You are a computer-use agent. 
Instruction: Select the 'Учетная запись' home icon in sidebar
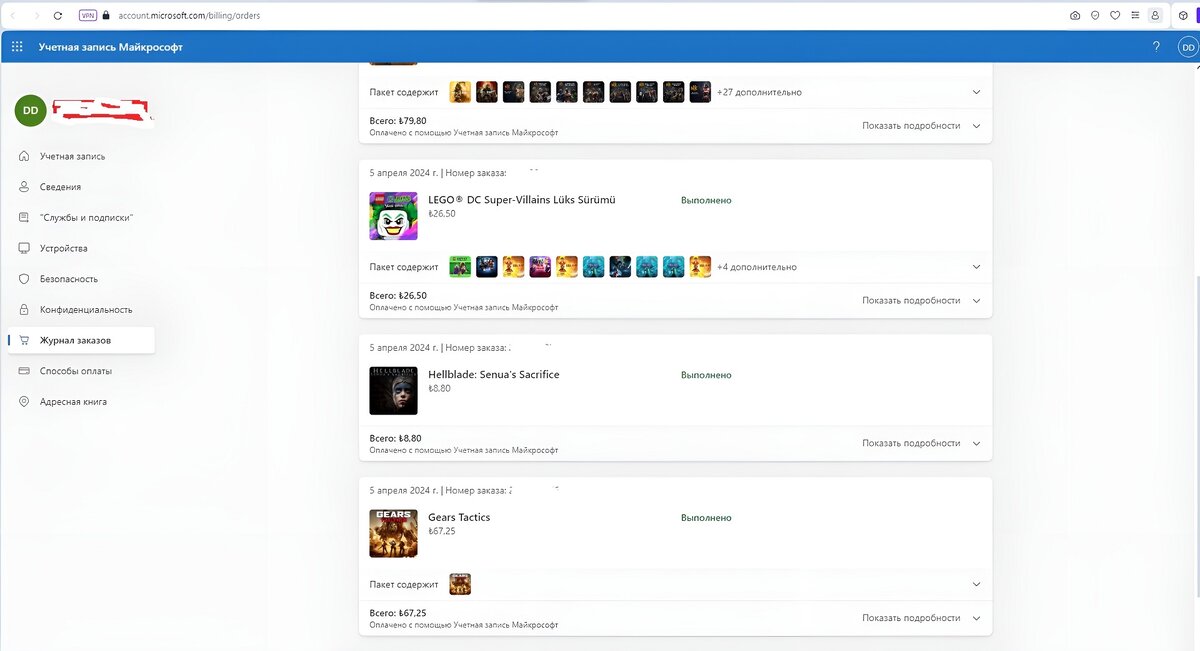(23, 155)
